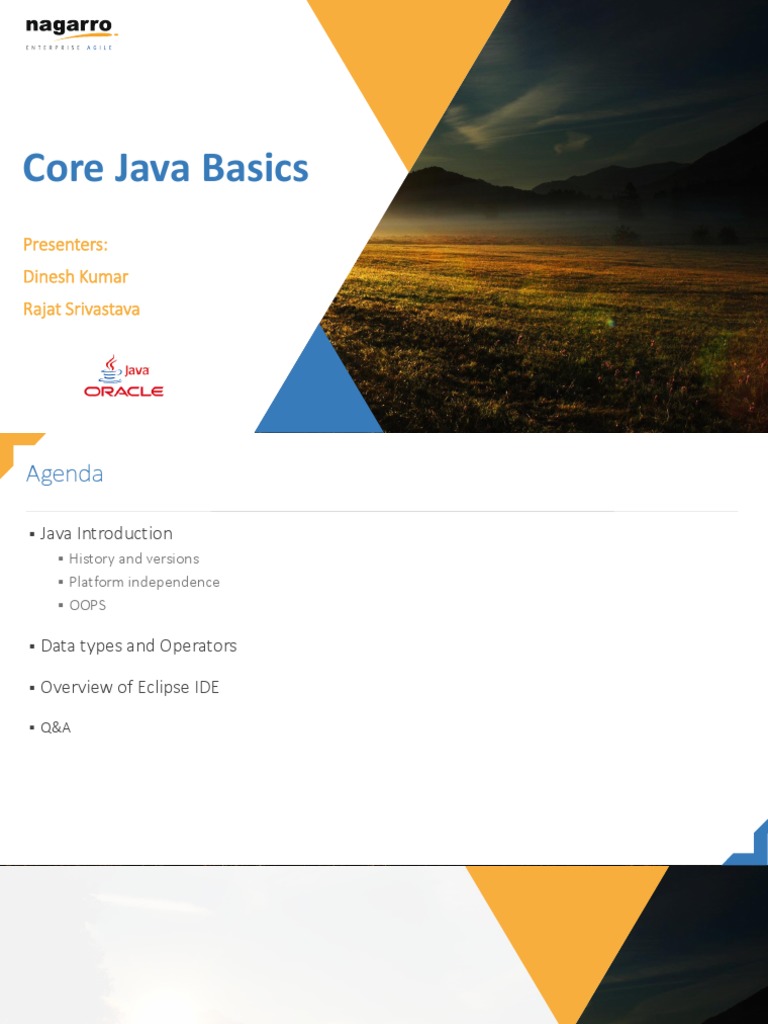The image size is (768, 1024).
Task: Click presenter name Rajat Srivastava
Action: 82,309
